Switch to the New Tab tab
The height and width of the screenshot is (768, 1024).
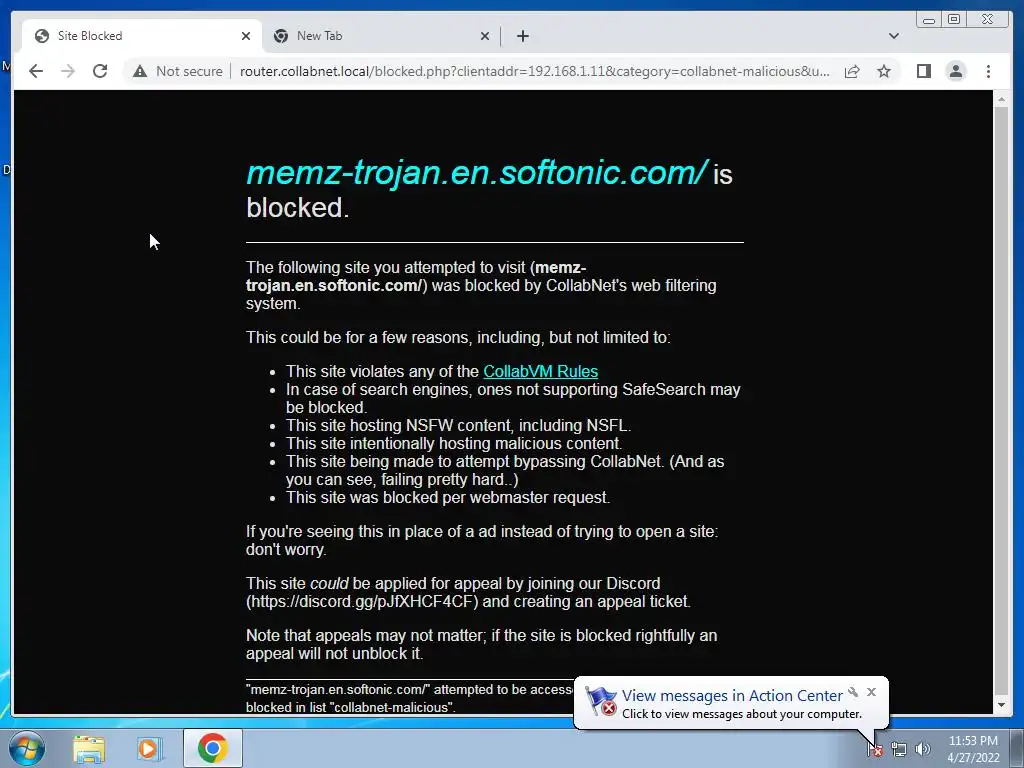pos(381,36)
